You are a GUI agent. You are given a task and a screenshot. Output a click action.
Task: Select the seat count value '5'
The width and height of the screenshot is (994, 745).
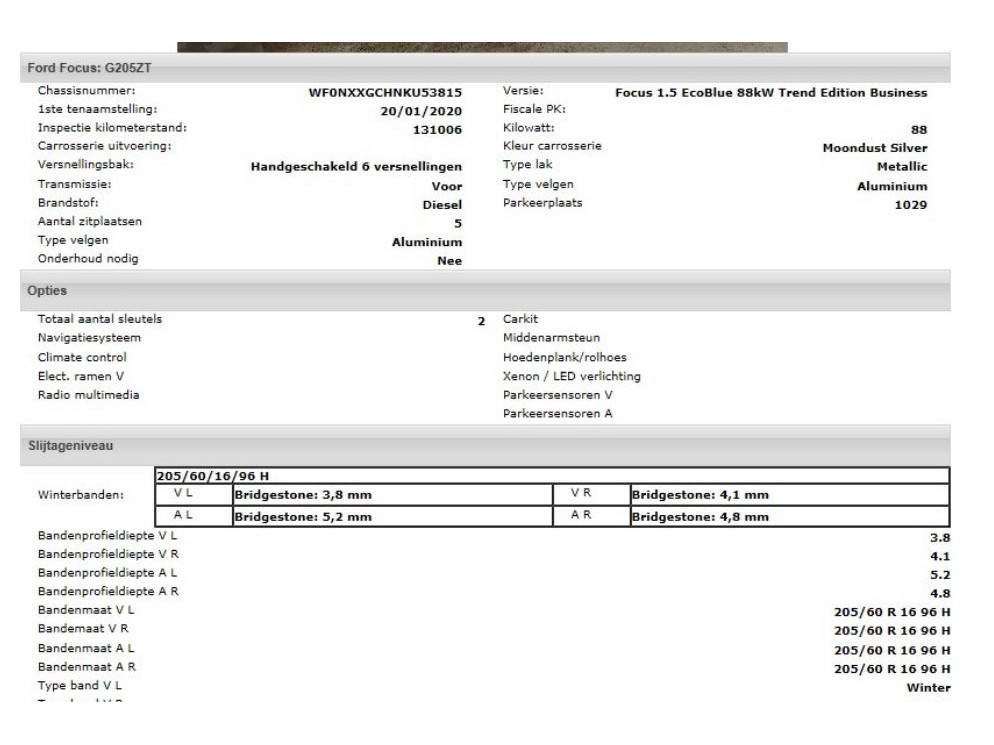pyautogui.click(x=458, y=223)
